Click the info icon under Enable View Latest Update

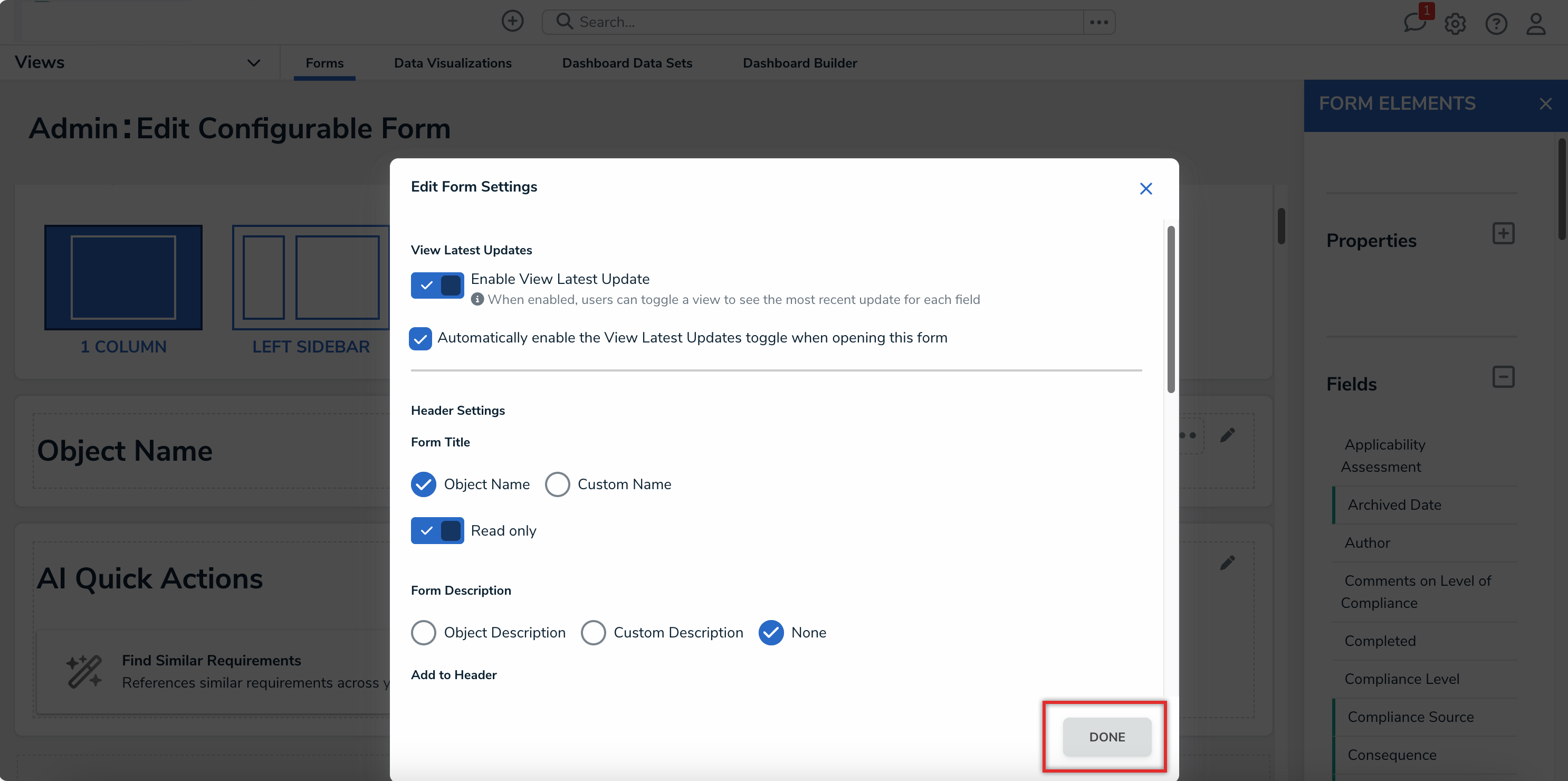click(477, 300)
